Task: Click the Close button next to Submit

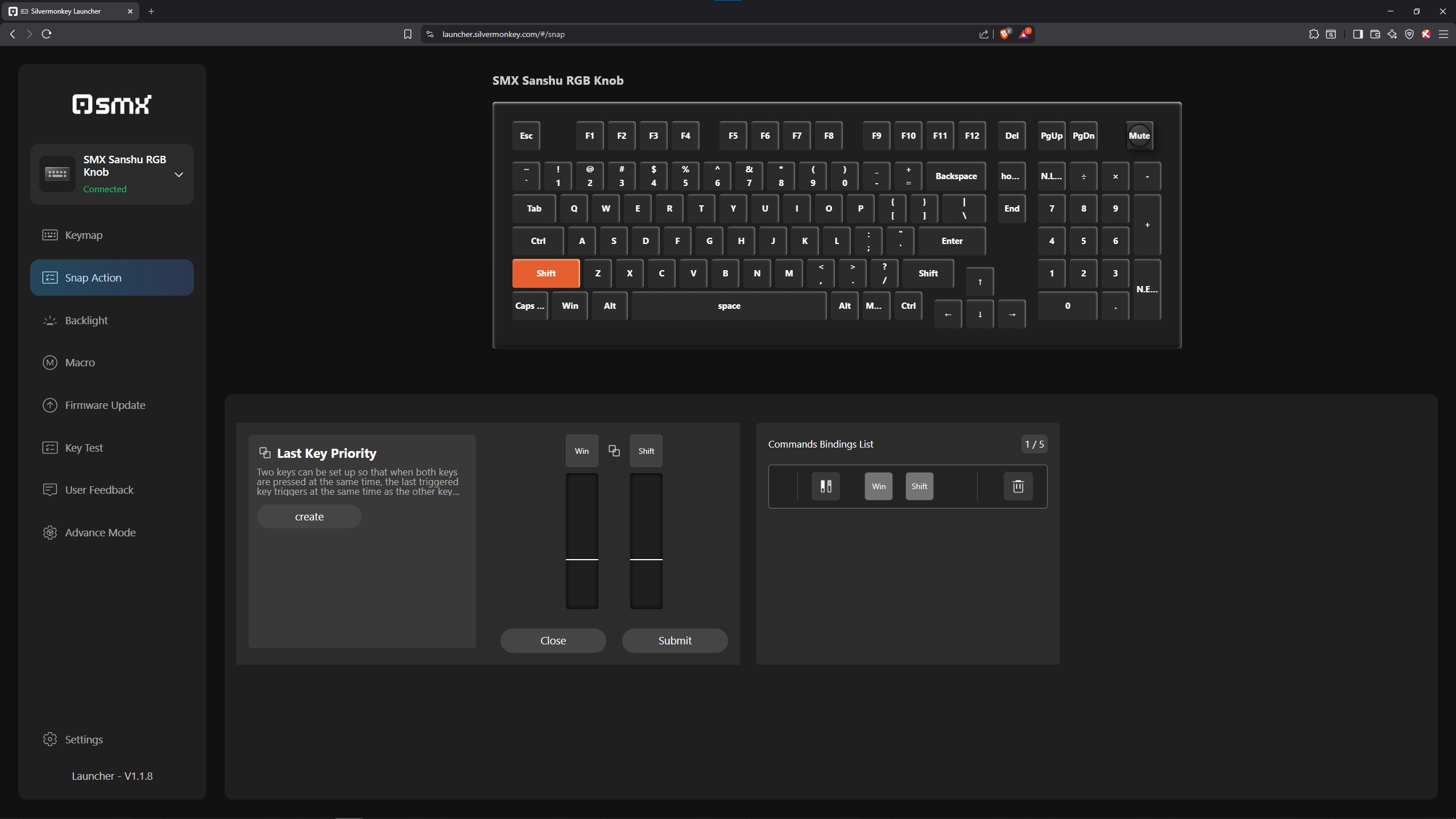Action: [553, 640]
